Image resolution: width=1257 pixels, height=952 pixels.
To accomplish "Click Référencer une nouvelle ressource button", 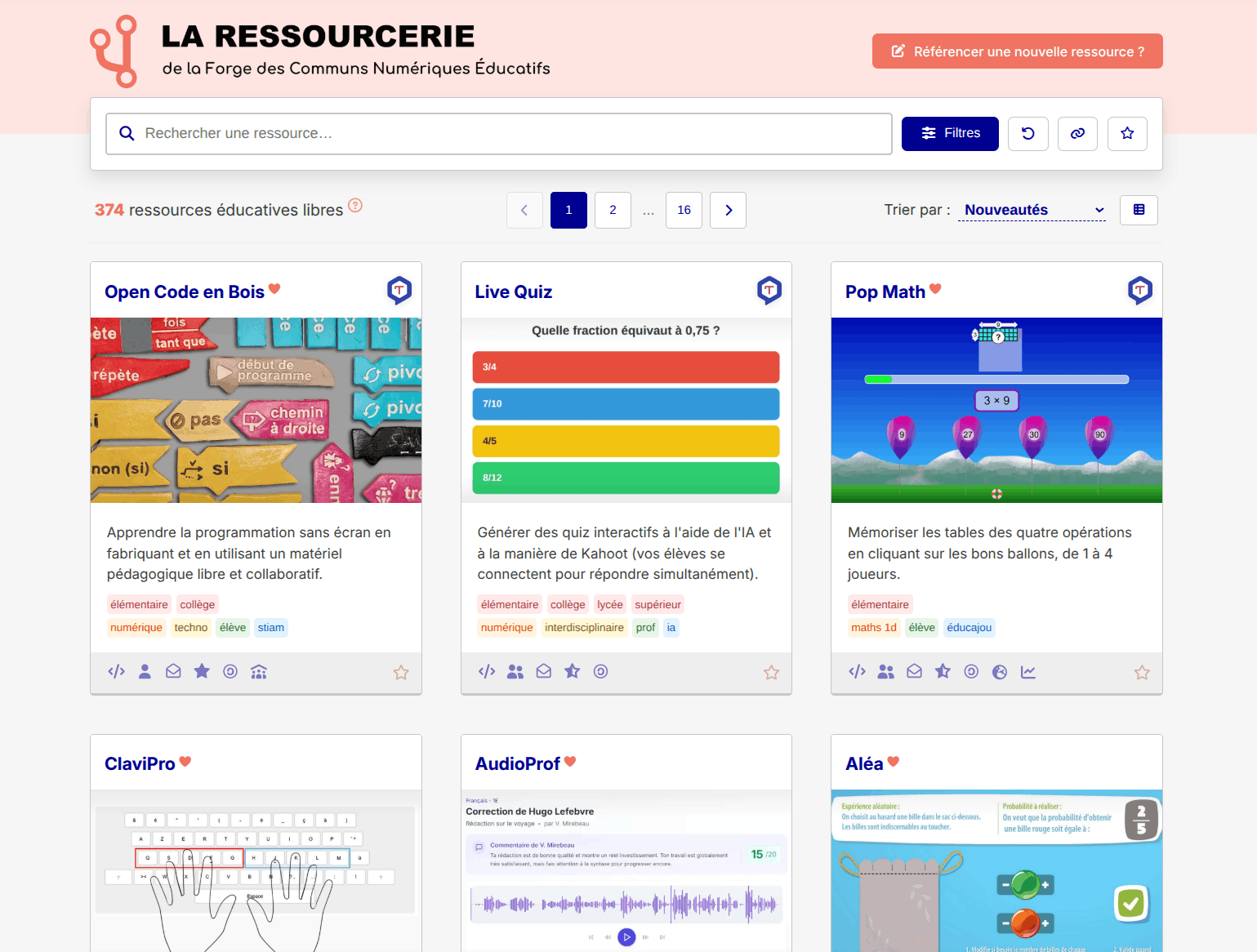I will [1017, 51].
